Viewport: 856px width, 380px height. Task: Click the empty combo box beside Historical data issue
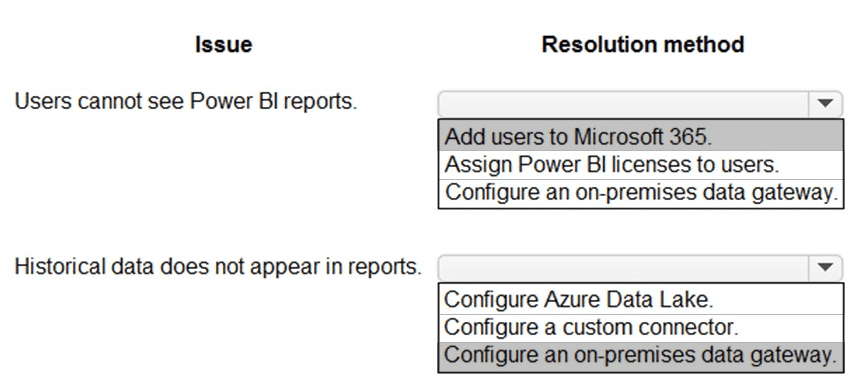point(640,267)
